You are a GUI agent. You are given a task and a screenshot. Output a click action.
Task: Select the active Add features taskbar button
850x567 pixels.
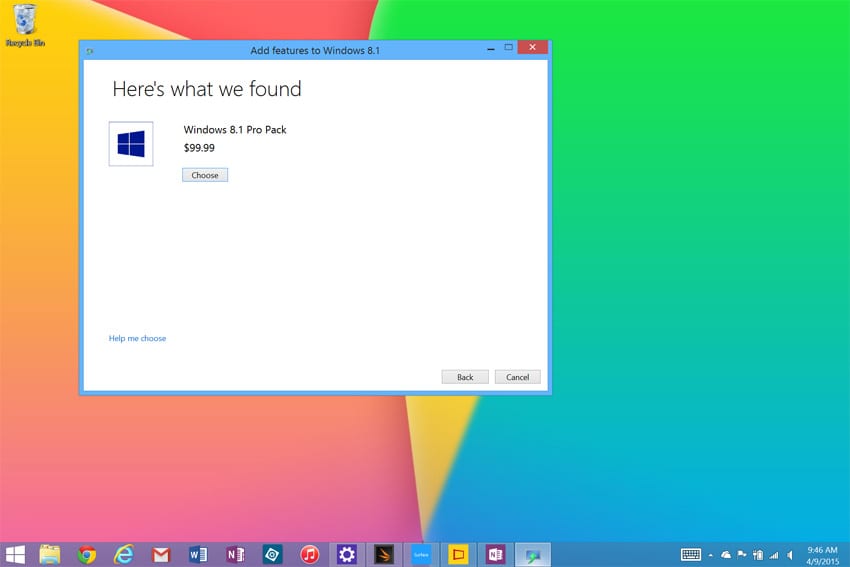point(532,555)
